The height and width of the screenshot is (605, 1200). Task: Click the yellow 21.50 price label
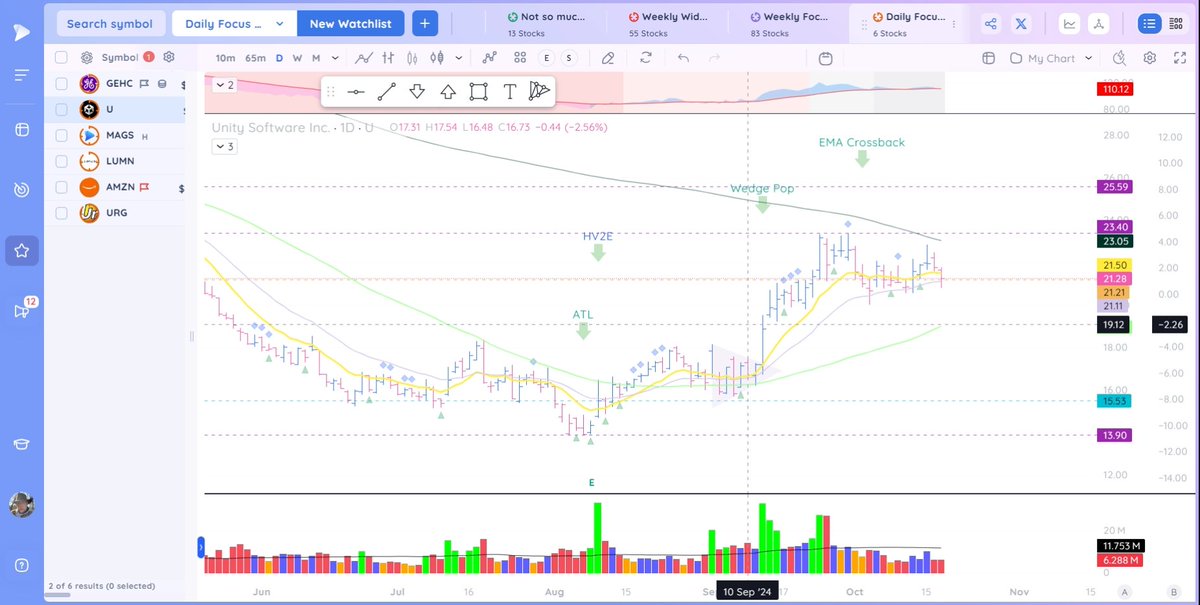click(1114, 264)
